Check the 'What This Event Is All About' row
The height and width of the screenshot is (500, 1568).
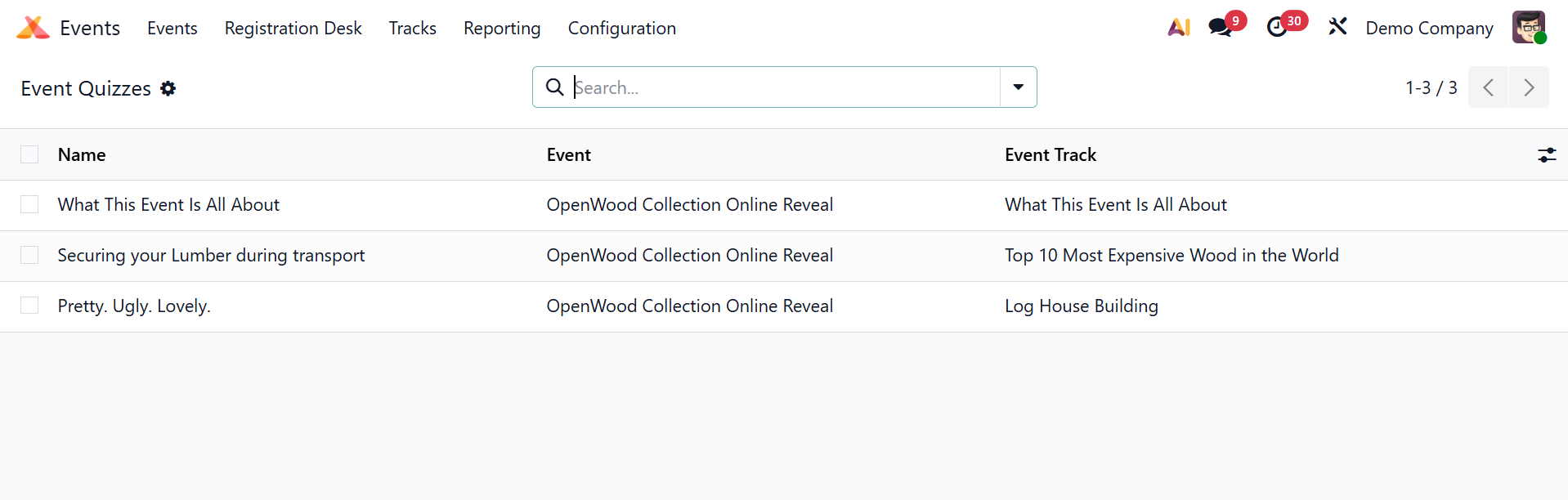pyautogui.click(x=29, y=205)
